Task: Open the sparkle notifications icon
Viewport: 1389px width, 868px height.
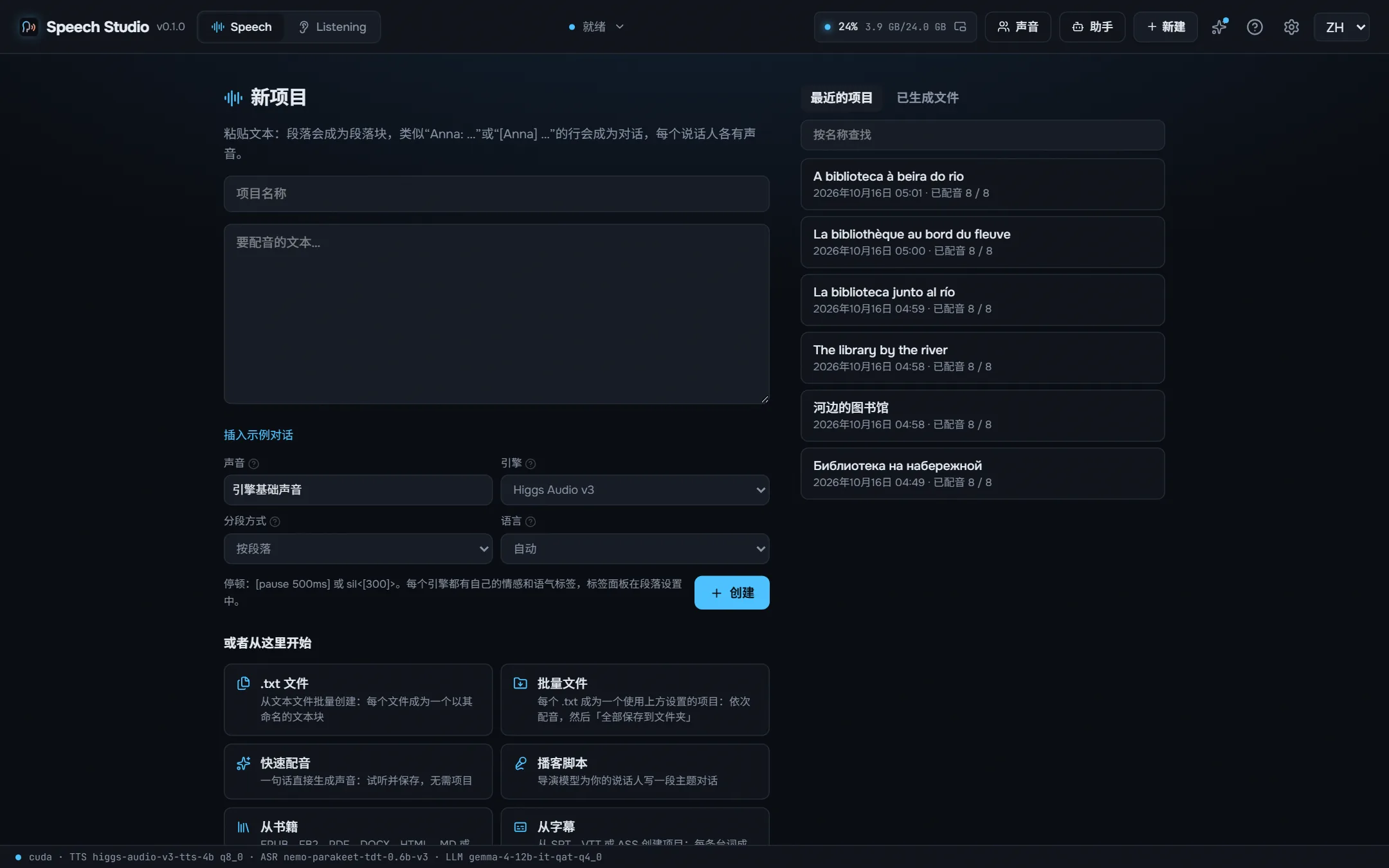Action: [1219, 27]
